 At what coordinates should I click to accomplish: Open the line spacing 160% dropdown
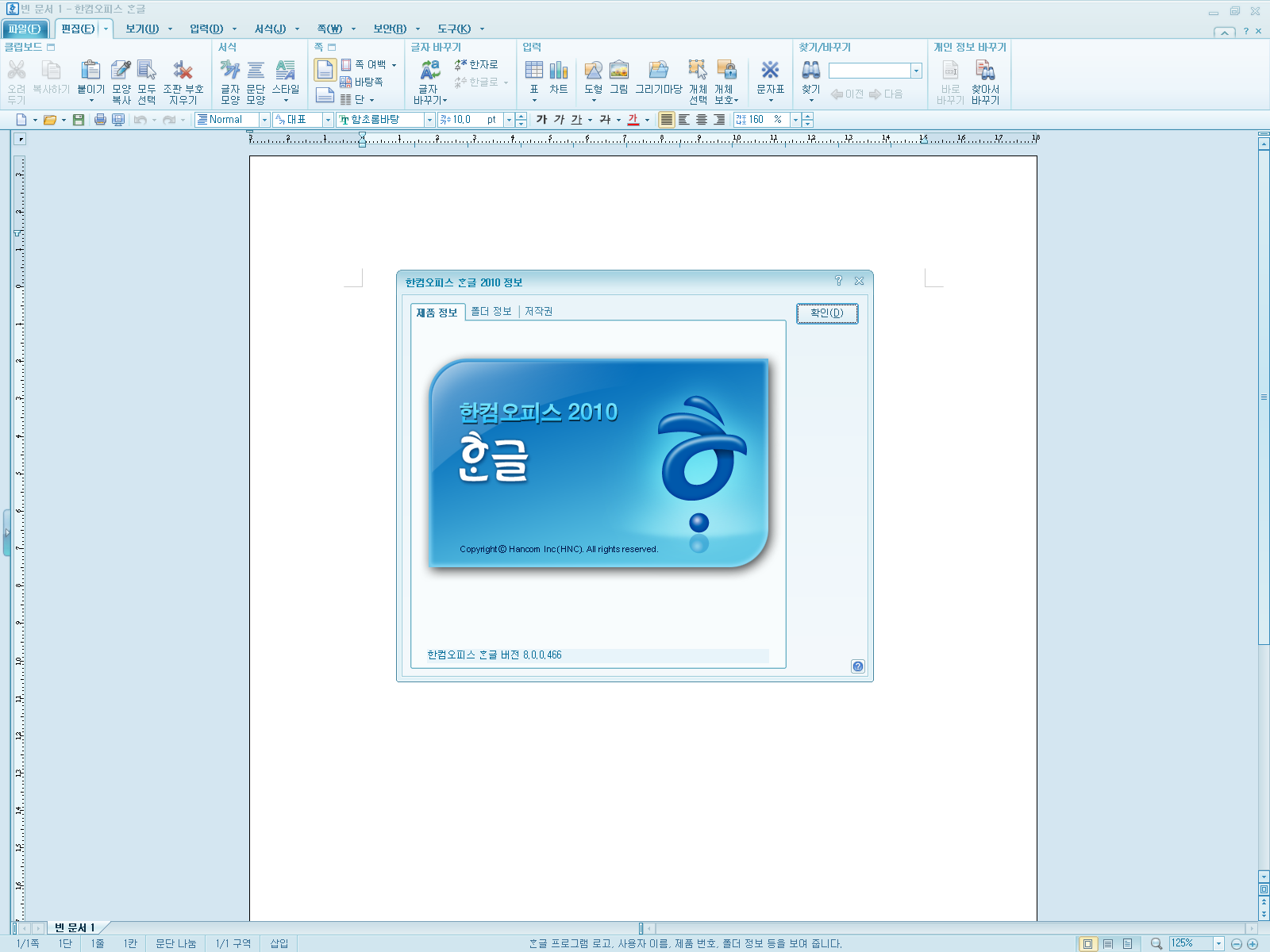[x=795, y=120]
